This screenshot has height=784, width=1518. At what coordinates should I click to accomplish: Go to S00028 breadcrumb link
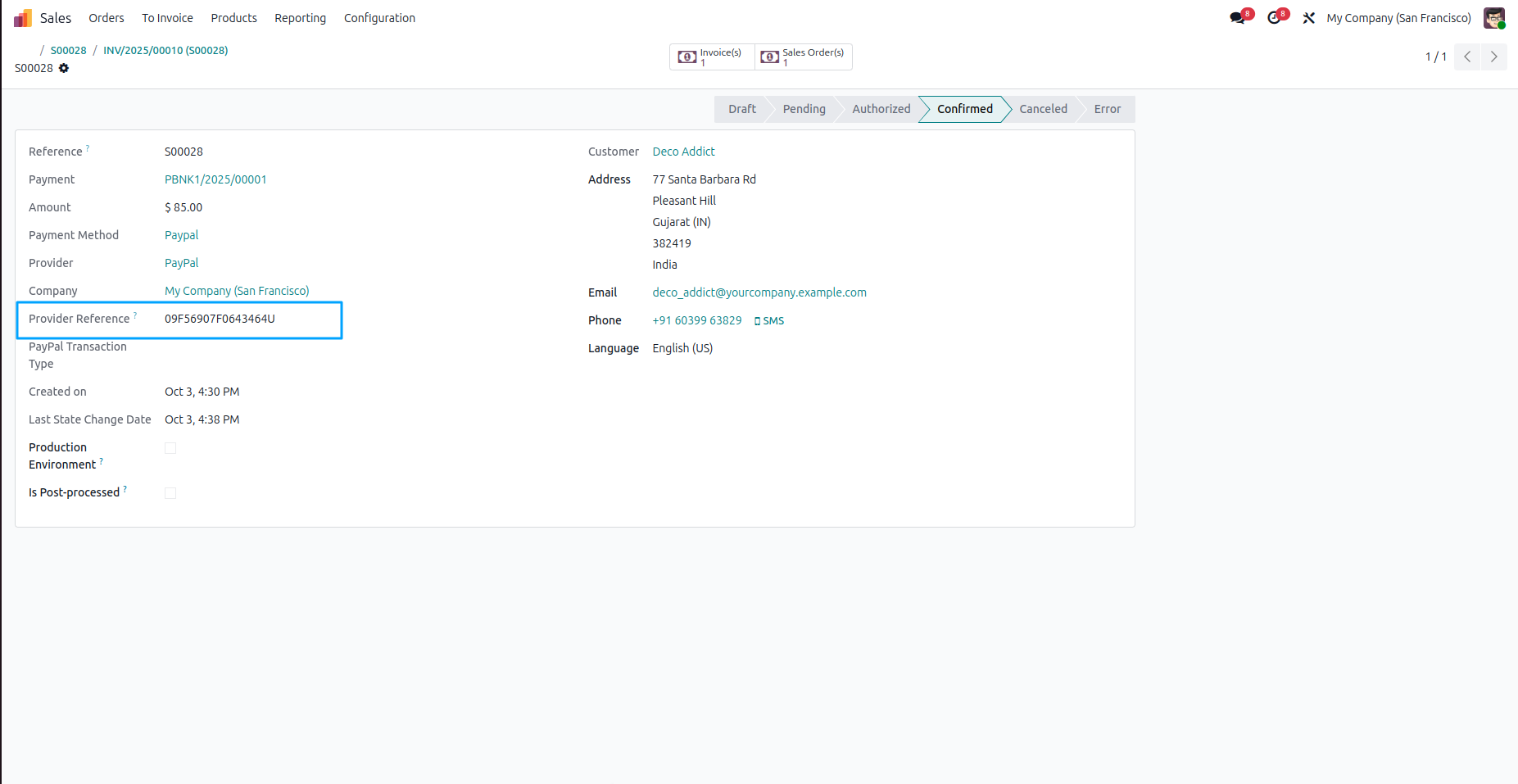(x=68, y=50)
